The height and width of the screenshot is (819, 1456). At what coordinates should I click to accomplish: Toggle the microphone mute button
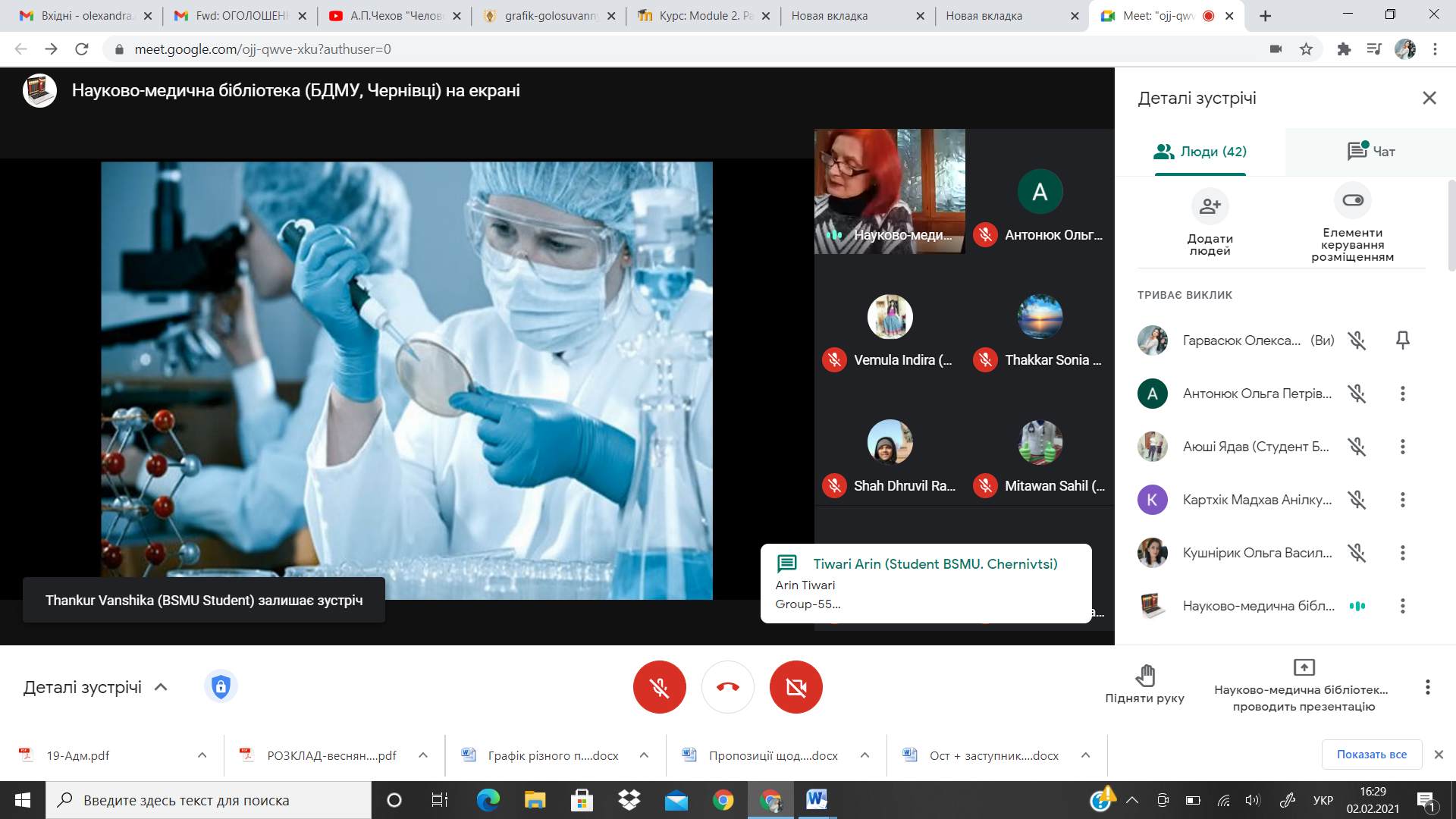659,687
